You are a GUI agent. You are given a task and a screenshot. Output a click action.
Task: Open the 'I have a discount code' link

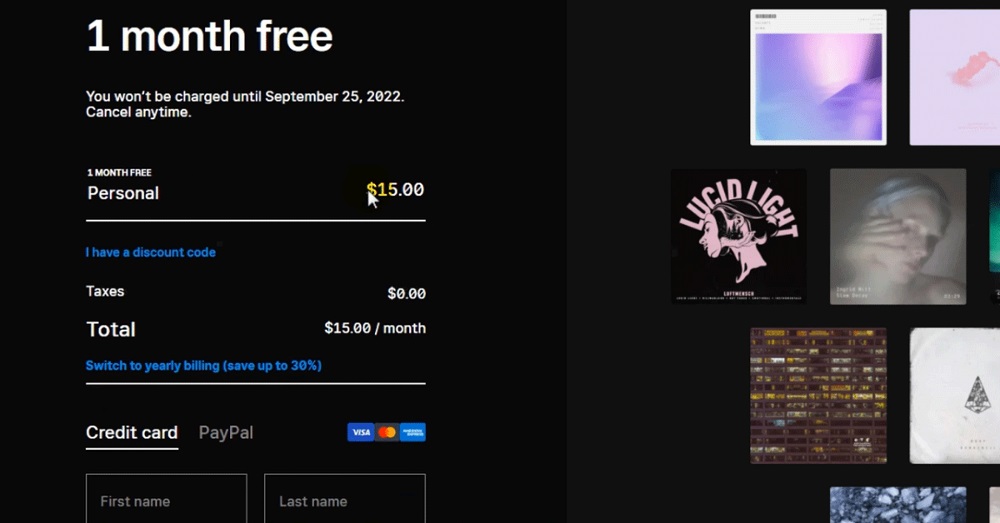[x=151, y=252]
